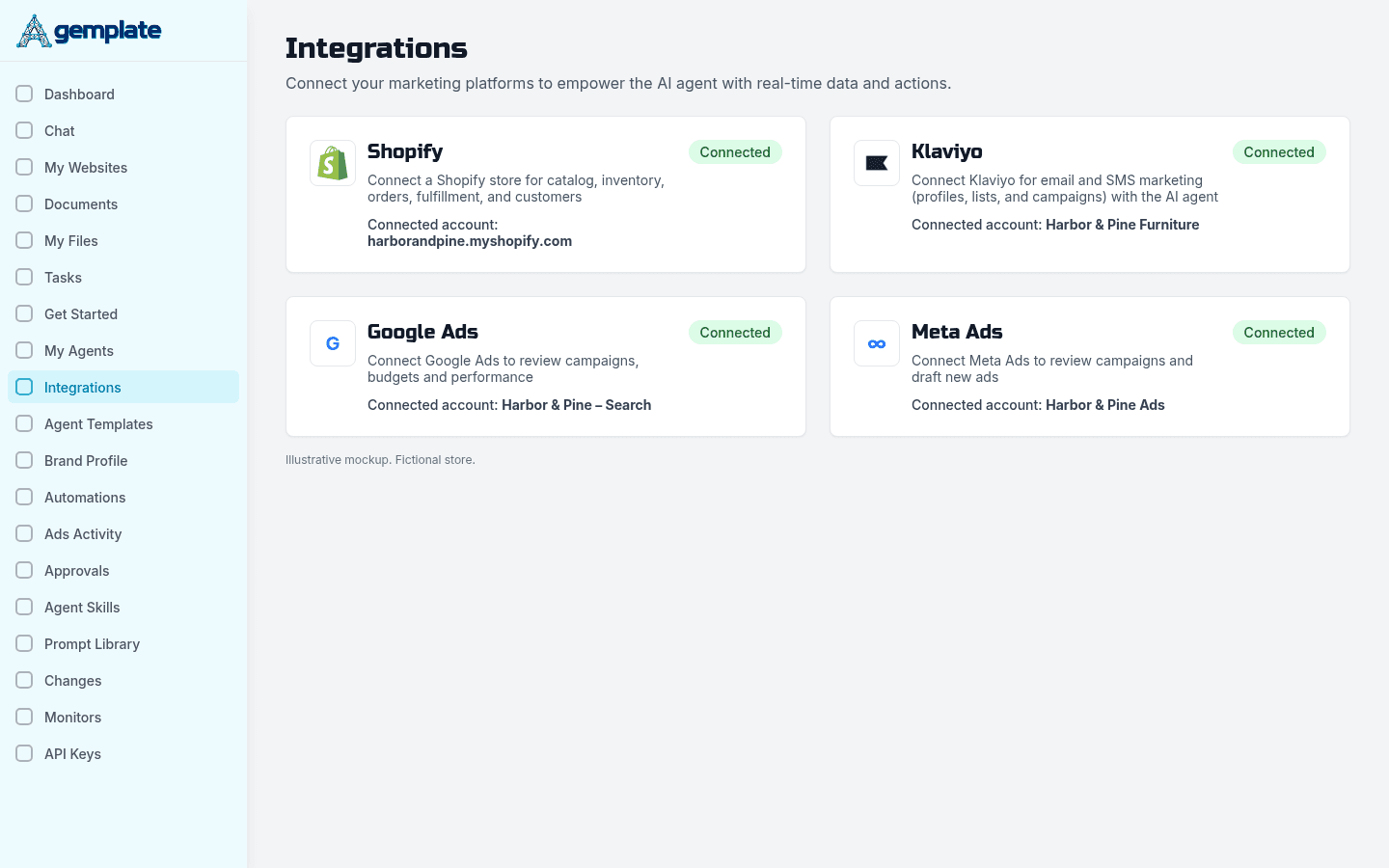The width and height of the screenshot is (1389, 868).
Task: Select Agent Skills in sidebar
Action: (x=123, y=607)
